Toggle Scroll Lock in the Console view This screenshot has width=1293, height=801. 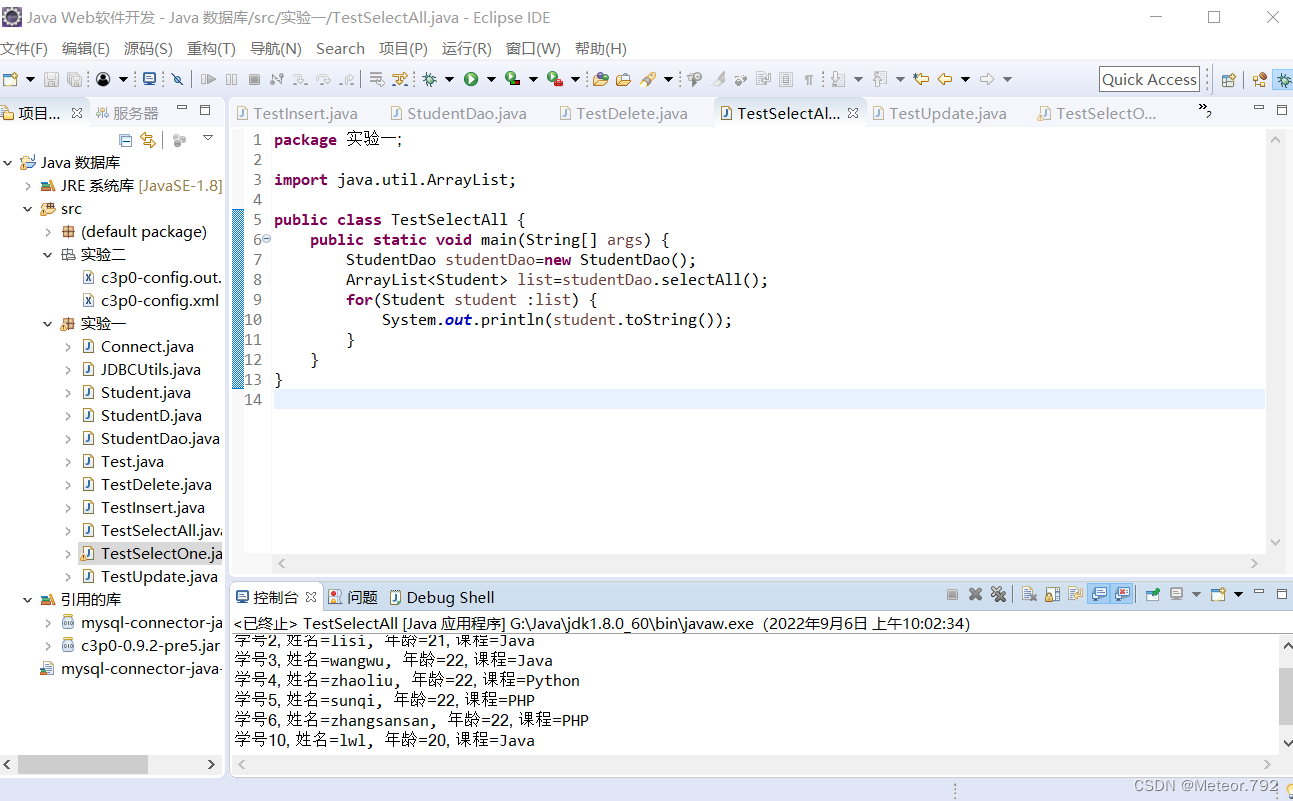point(1052,594)
